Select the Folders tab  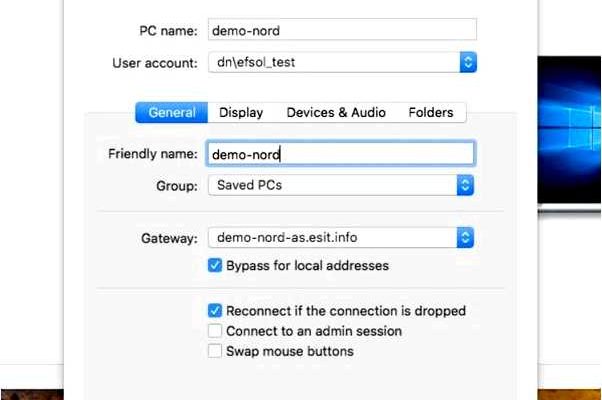(x=431, y=112)
